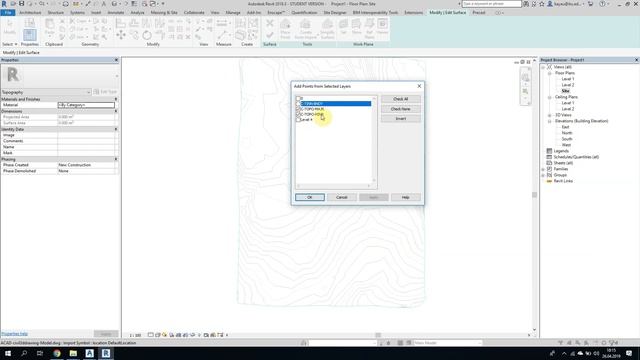The height and width of the screenshot is (360, 640).
Task: Click the Create from Import tool icon
Action: coord(306,29)
